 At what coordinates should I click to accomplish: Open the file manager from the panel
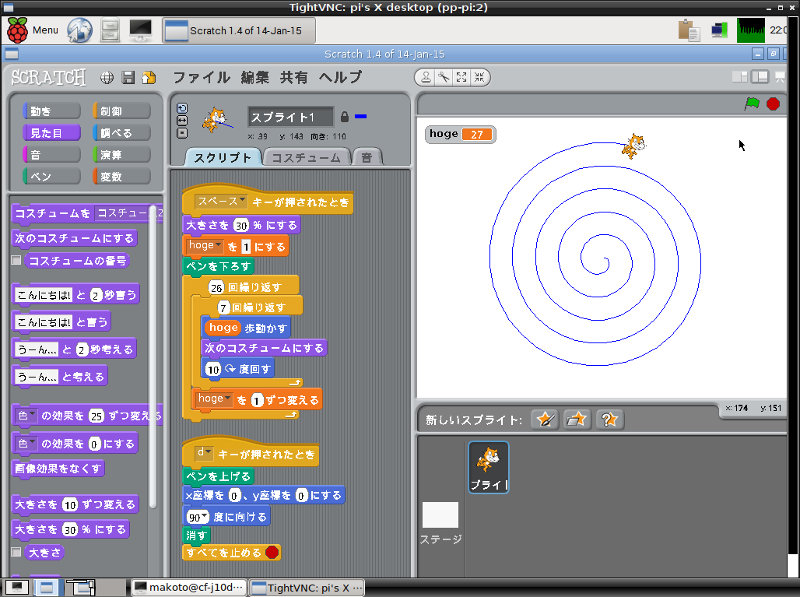tap(110, 30)
